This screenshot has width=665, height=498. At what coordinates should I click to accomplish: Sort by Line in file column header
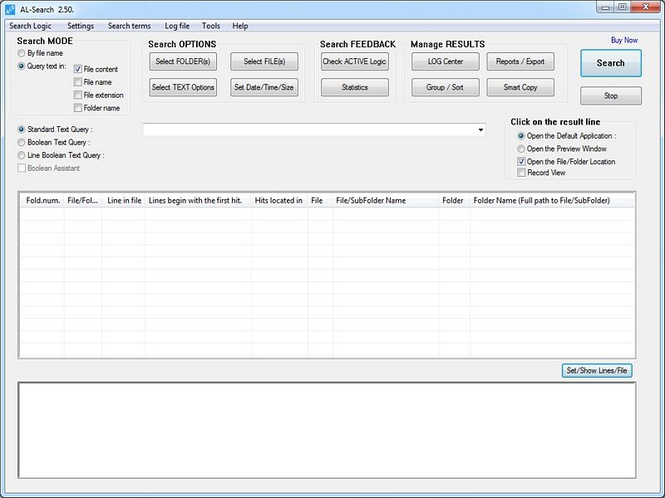click(123, 201)
